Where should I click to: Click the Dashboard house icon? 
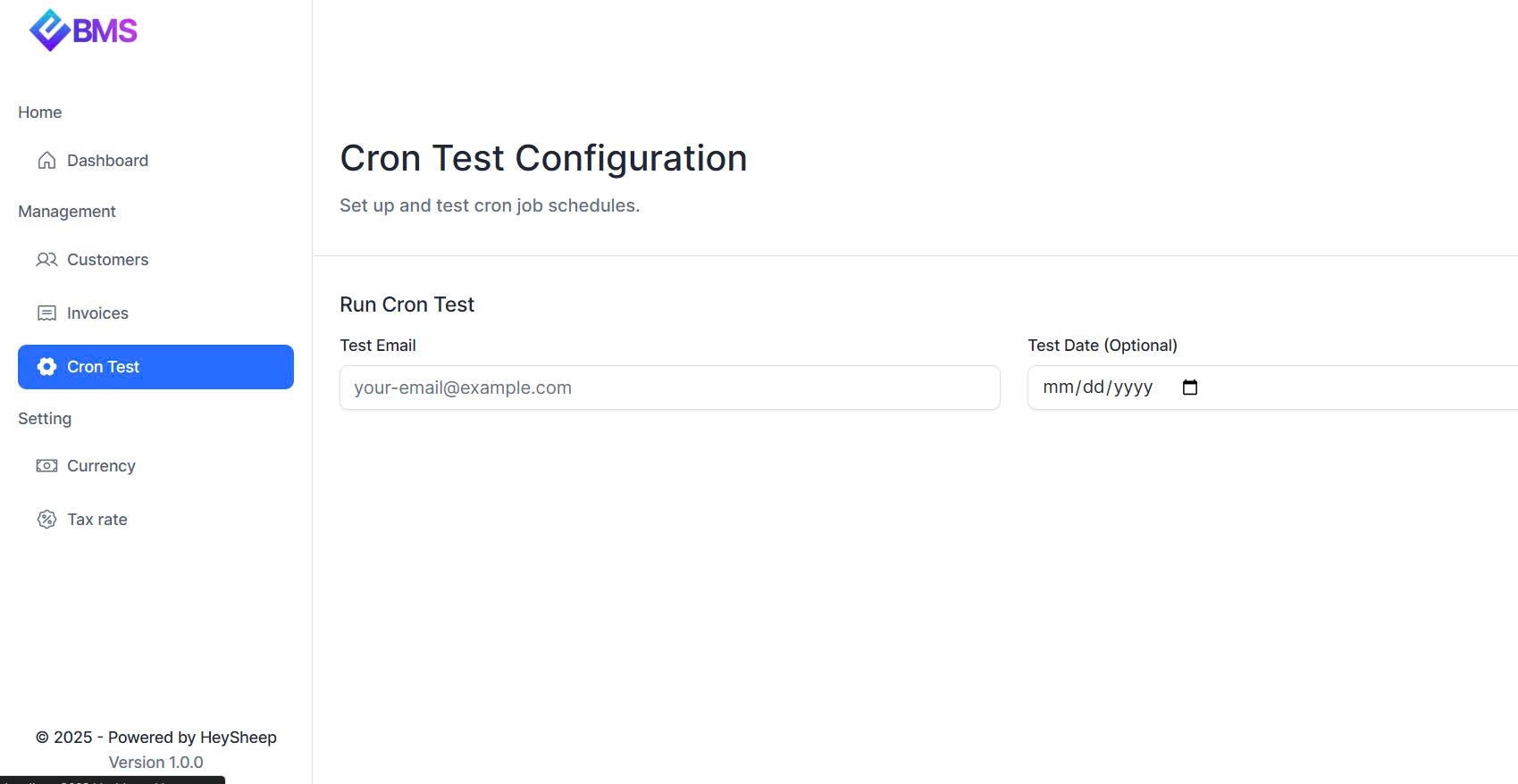(46, 161)
